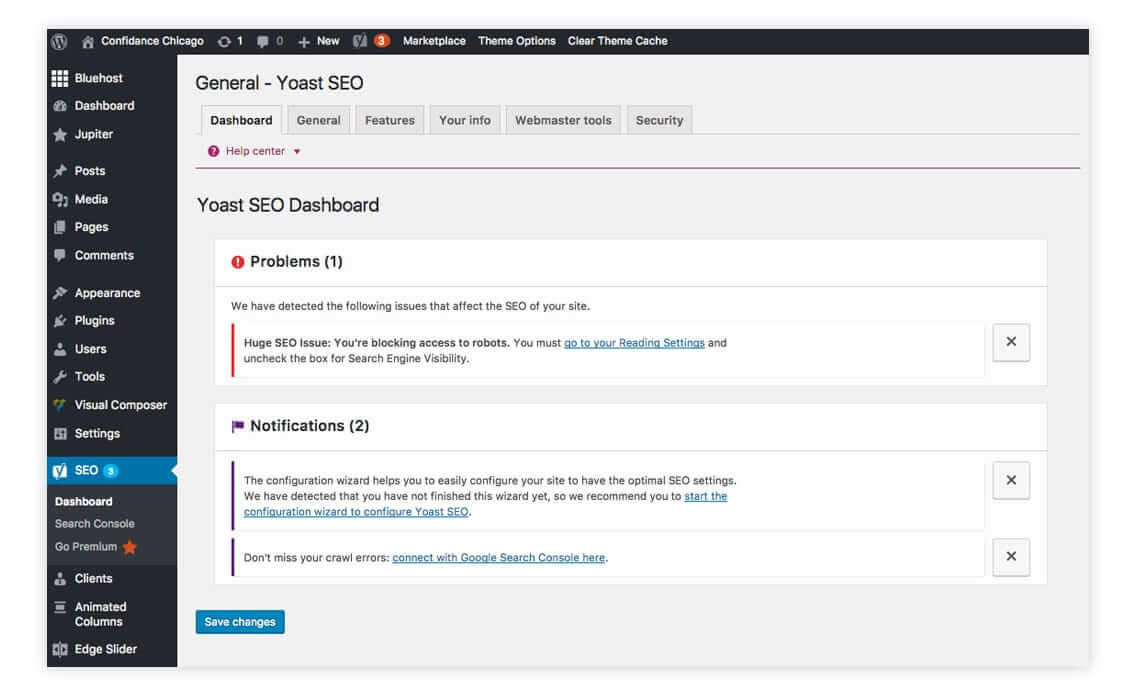
Task: Open the Features tab
Action: click(389, 120)
